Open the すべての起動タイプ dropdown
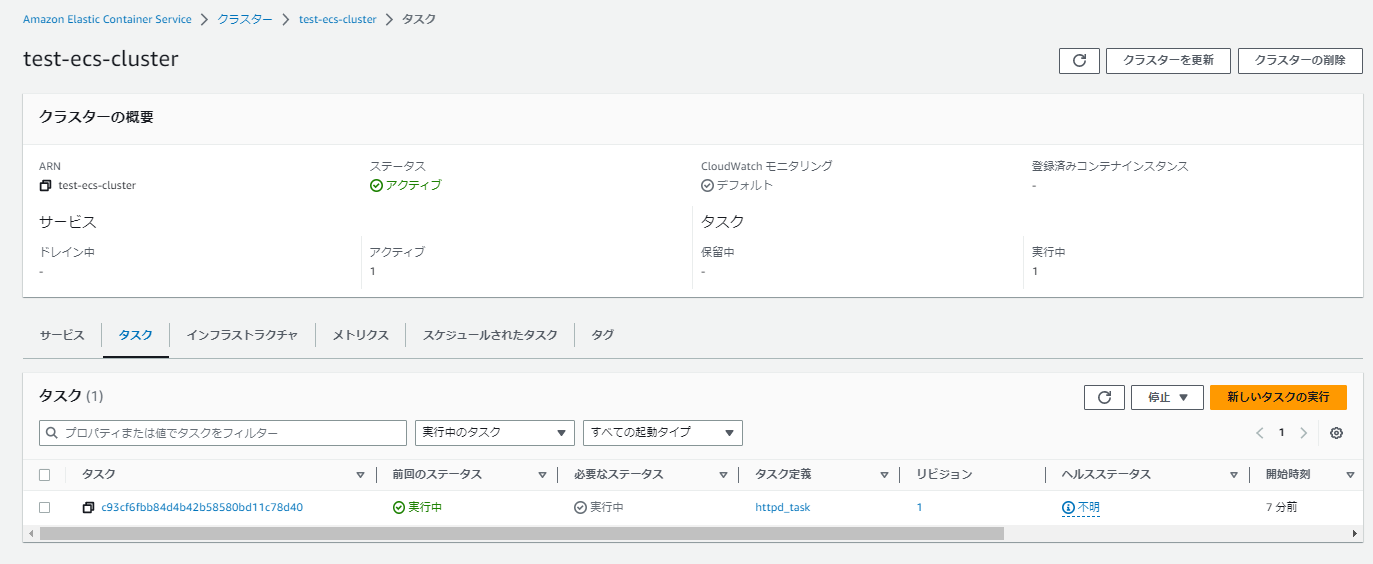Image resolution: width=1373 pixels, height=564 pixels. click(662, 433)
